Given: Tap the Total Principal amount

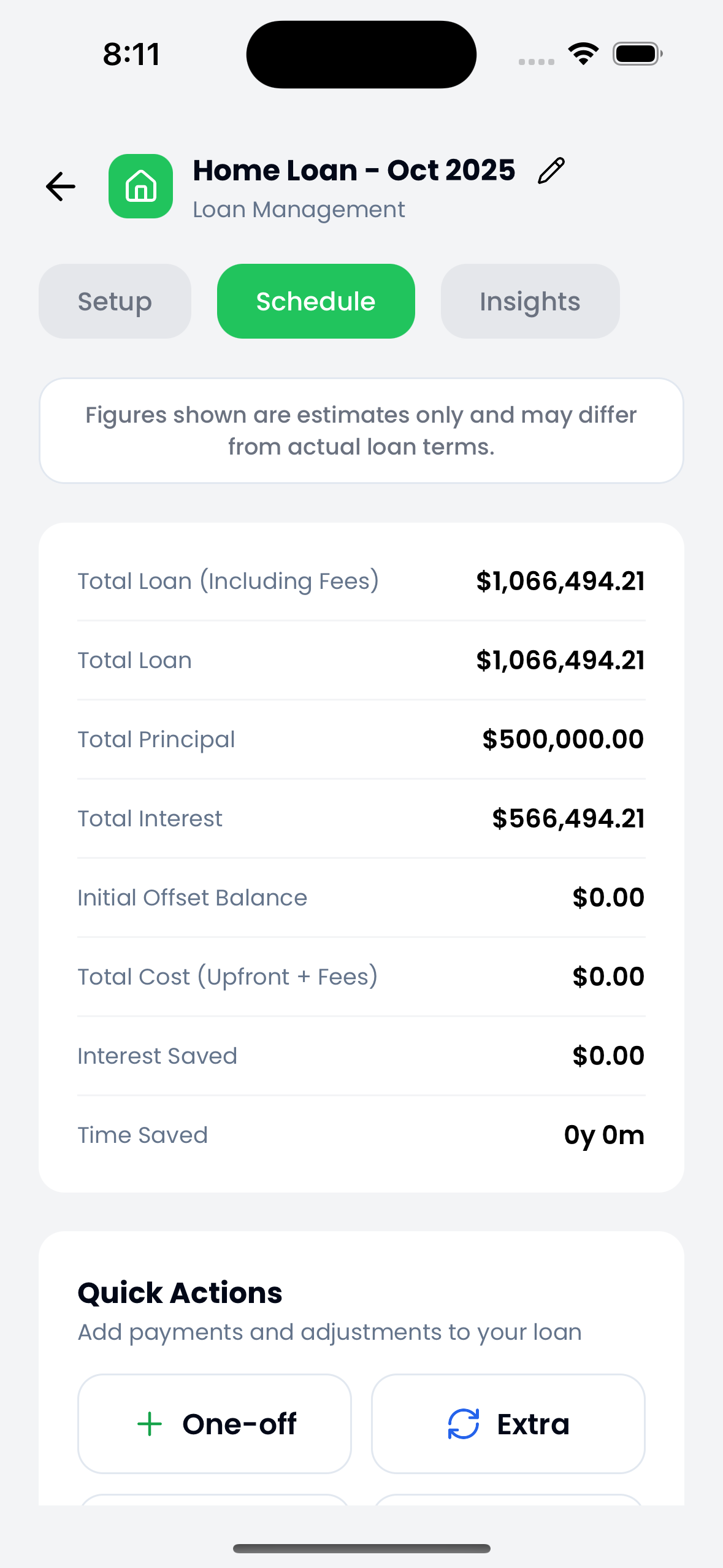Looking at the screenshot, I should pos(563,739).
